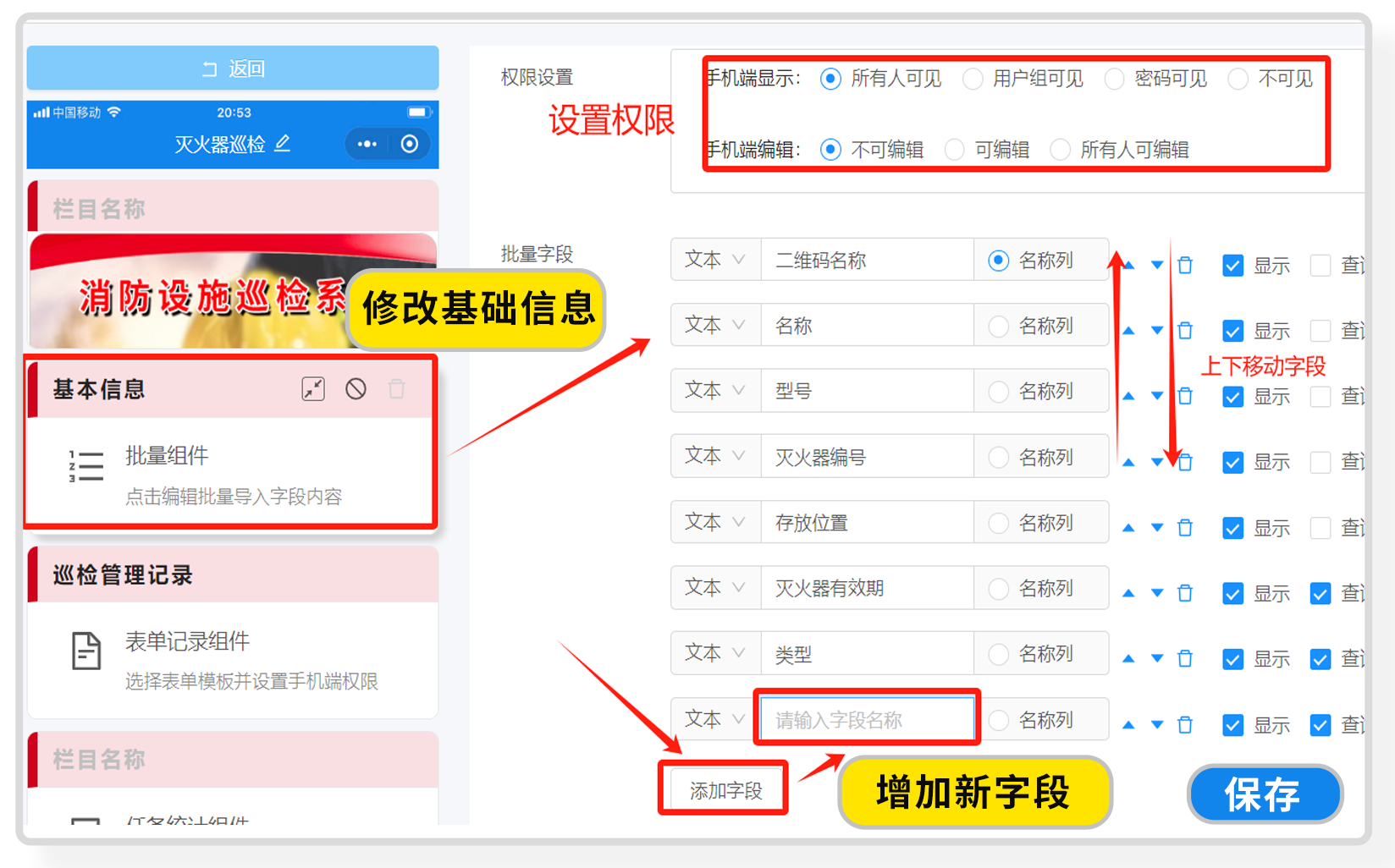Viewport: 1395px width, 868px height.
Task: Select 可编辑 for 手机端编辑
Action: click(955, 150)
